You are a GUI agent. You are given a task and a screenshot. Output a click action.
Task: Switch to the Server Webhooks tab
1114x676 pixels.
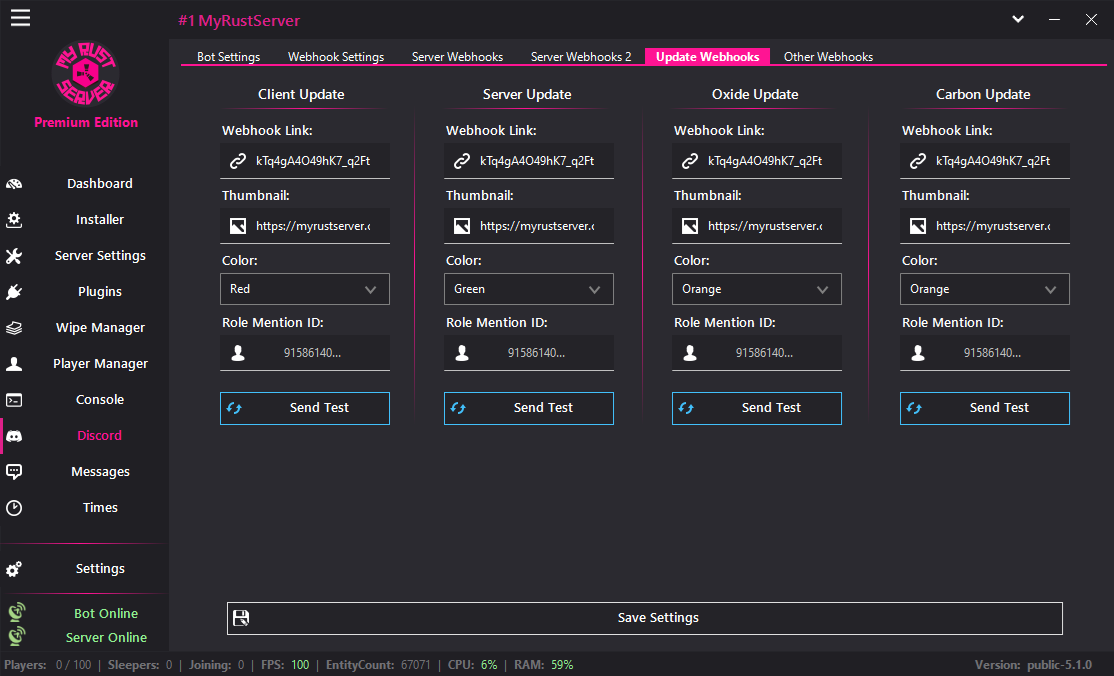point(458,57)
